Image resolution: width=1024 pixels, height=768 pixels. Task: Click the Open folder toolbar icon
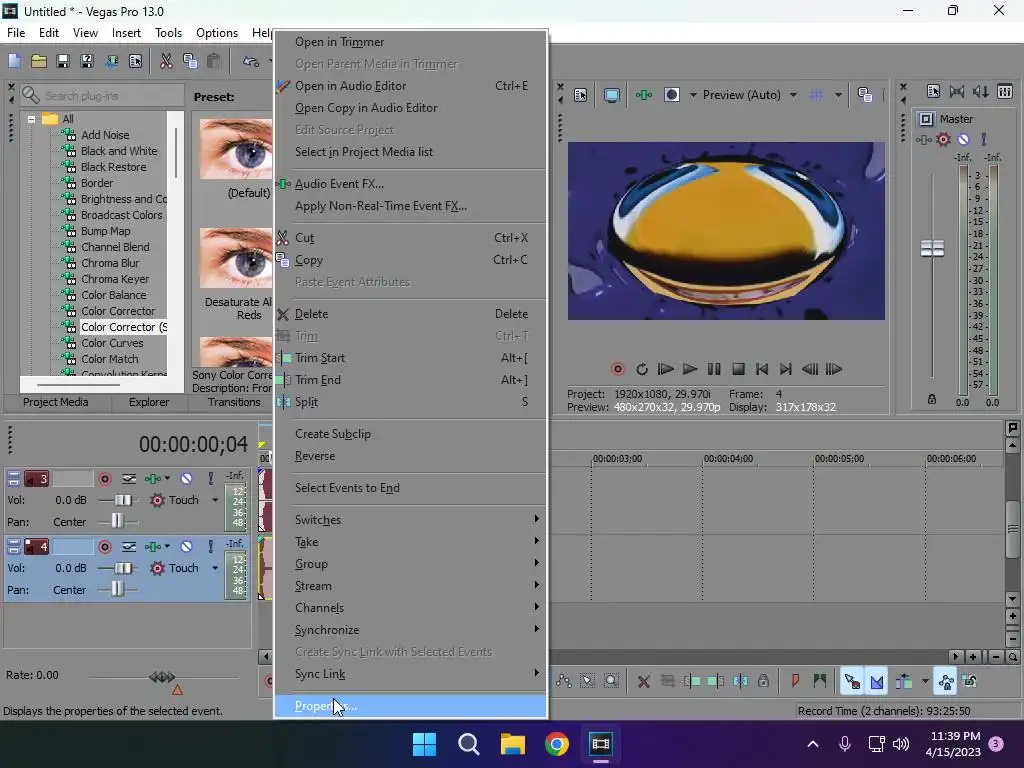coord(39,61)
